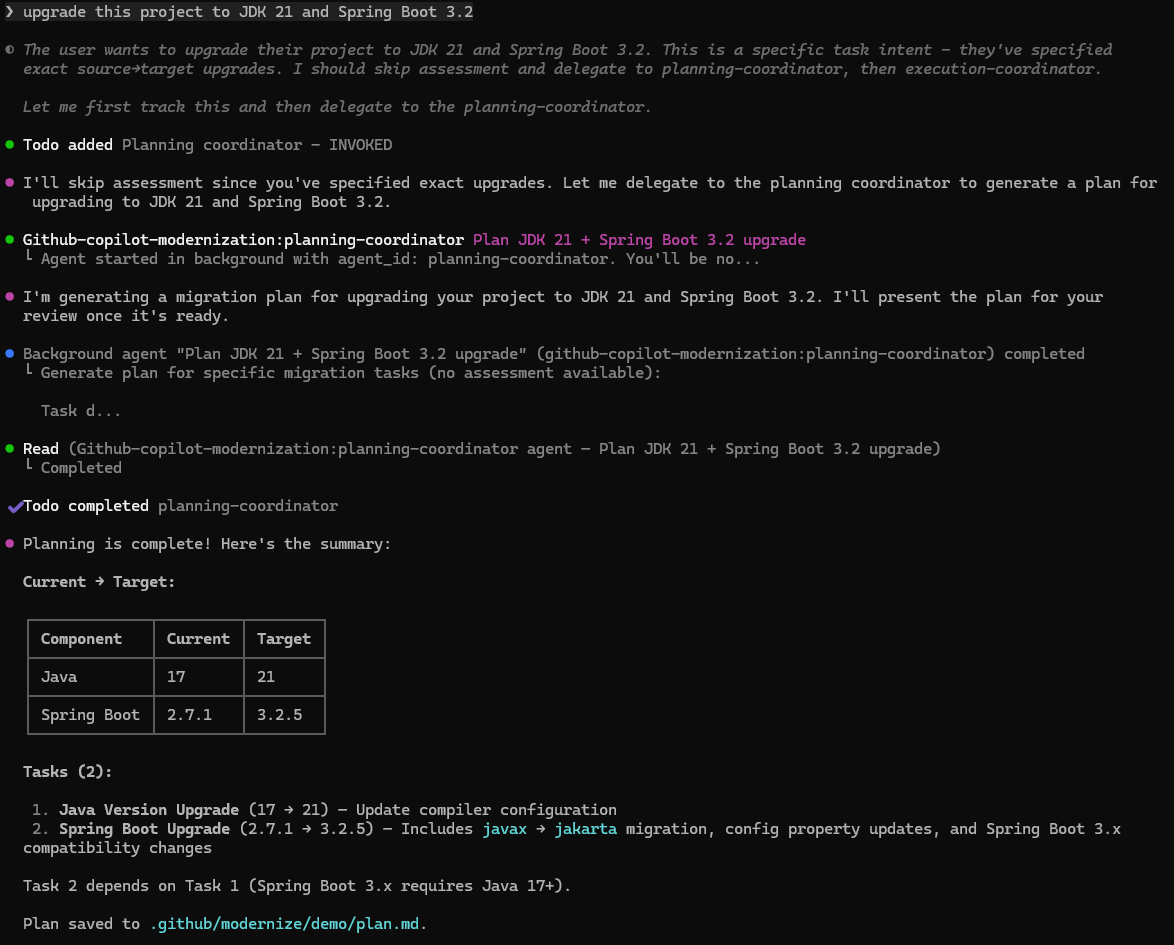The height and width of the screenshot is (945, 1174).
Task: Click the green dot beside 'Todo added'
Action: pyautogui.click(x=10, y=145)
